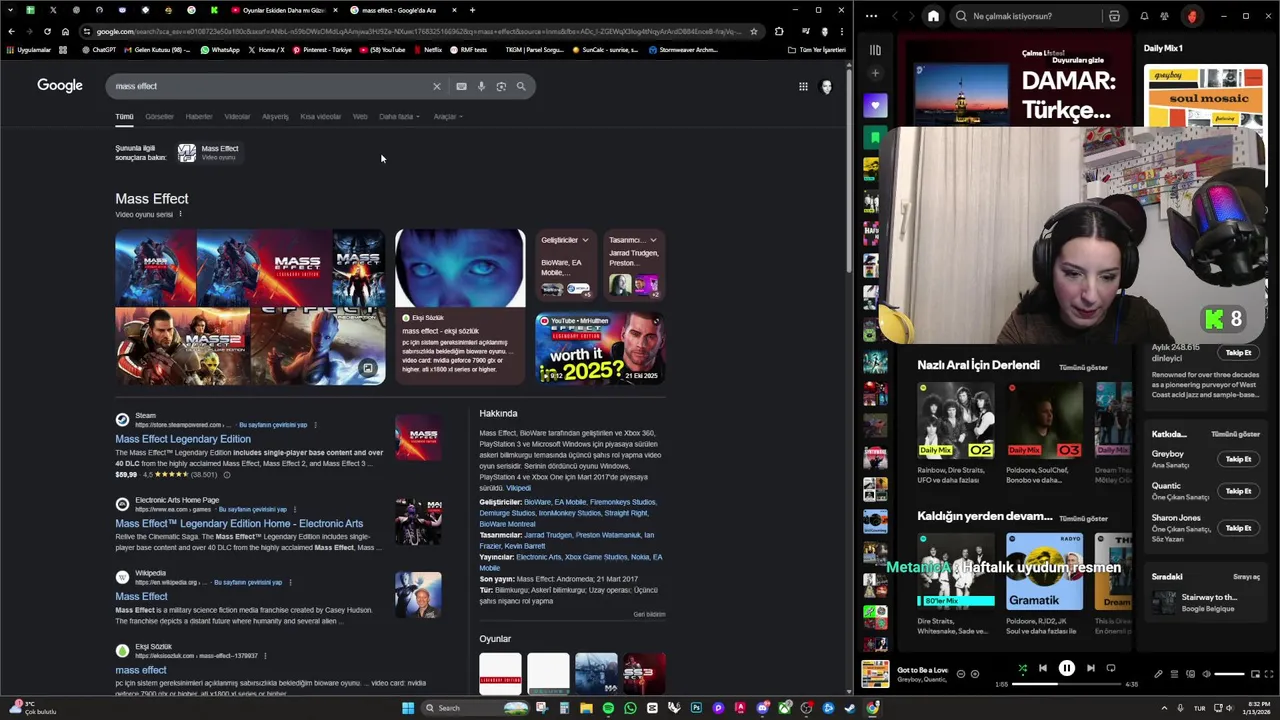1280x720 pixels.
Task: Adjust the Spotify volume slider
Action: tap(1229, 674)
